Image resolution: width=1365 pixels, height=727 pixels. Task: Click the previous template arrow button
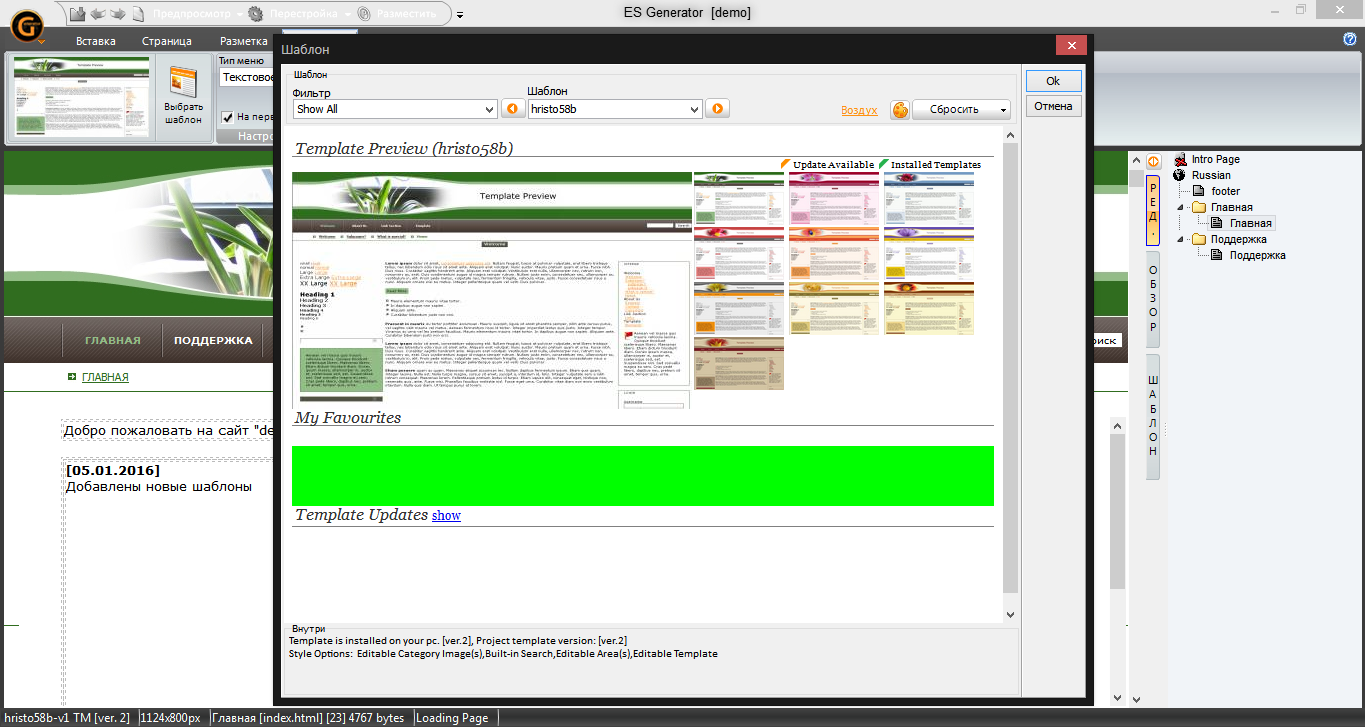[x=513, y=109]
